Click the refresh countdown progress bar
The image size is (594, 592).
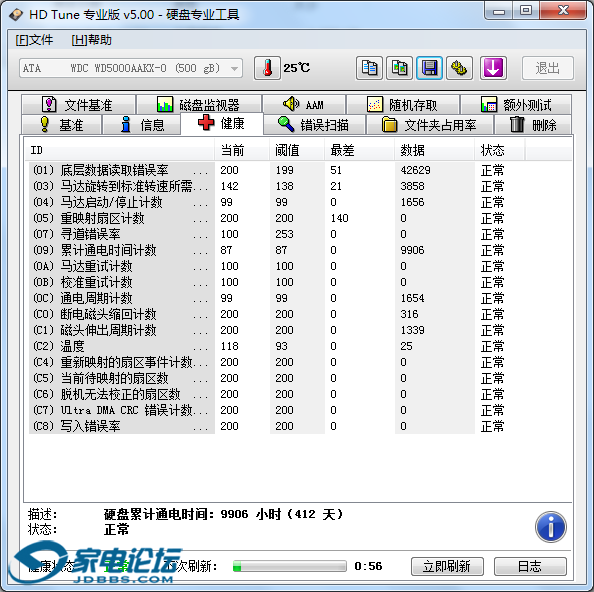click(x=289, y=566)
